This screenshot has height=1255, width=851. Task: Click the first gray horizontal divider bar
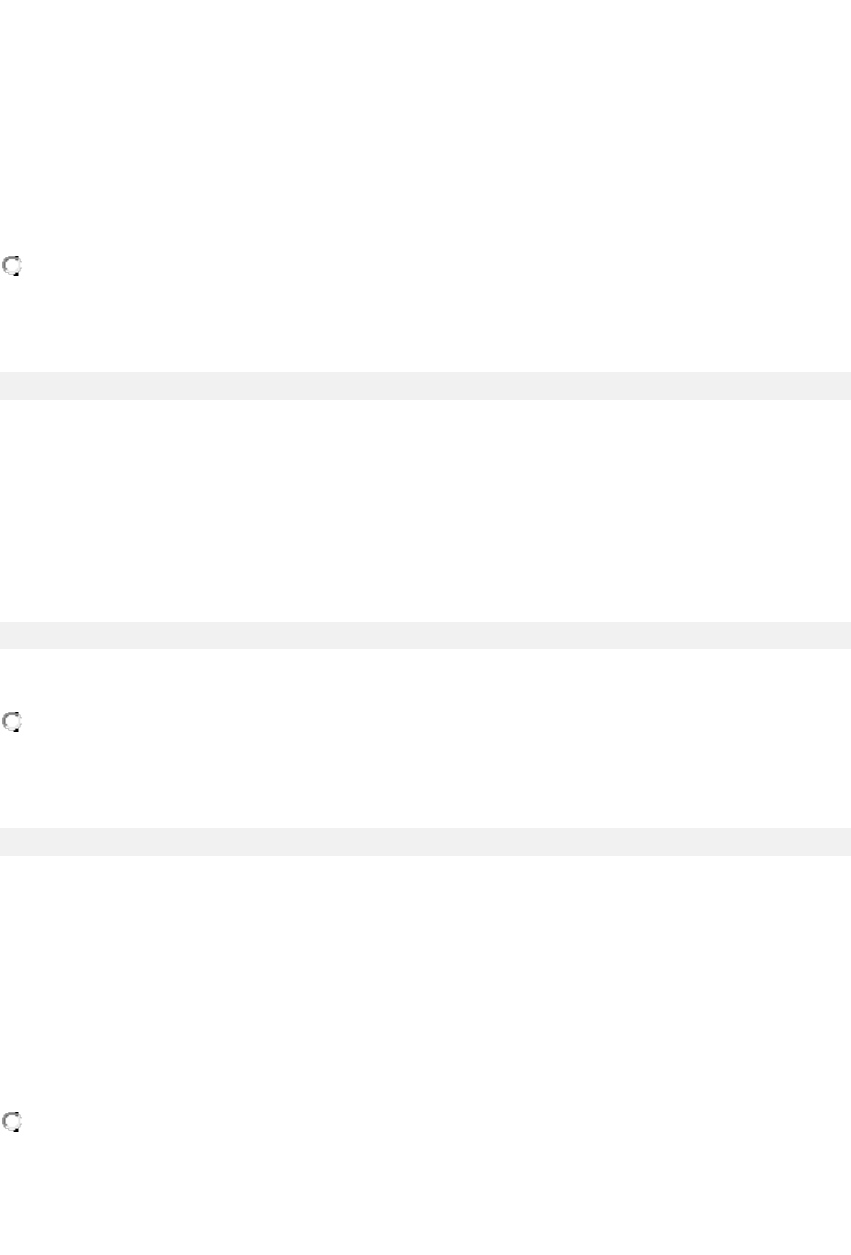pos(425,386)
